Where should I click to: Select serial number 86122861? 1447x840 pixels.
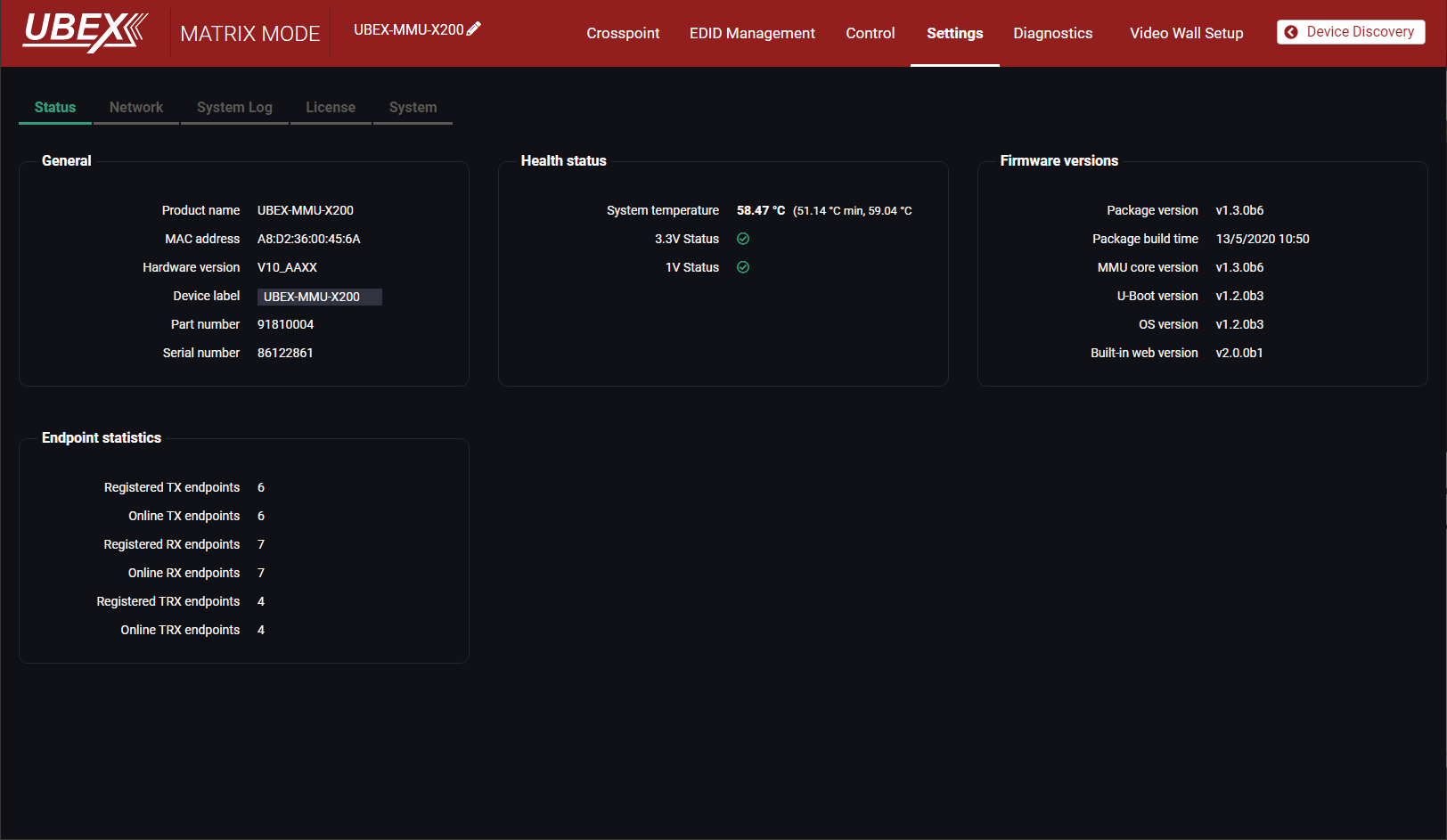click(285, 353)
